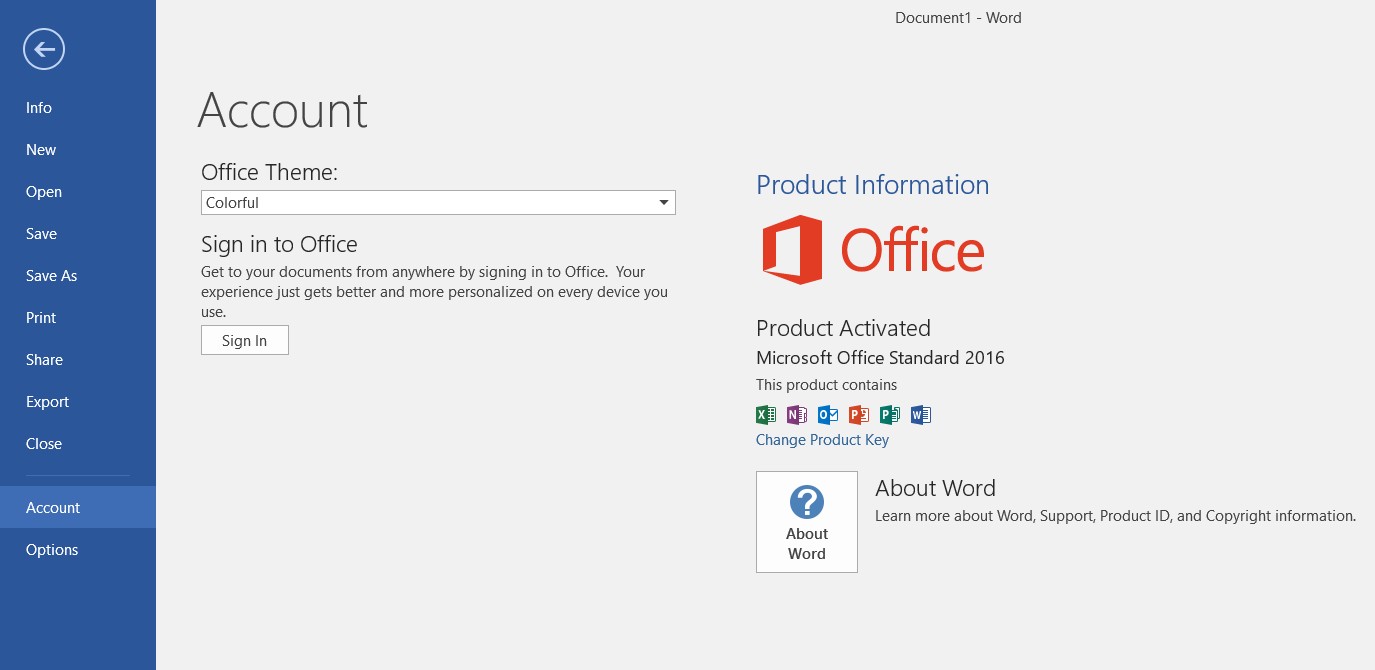Screen dimensions: 1375x670
Task: Click the question mark About Word icon
Action: click(807, 503)
